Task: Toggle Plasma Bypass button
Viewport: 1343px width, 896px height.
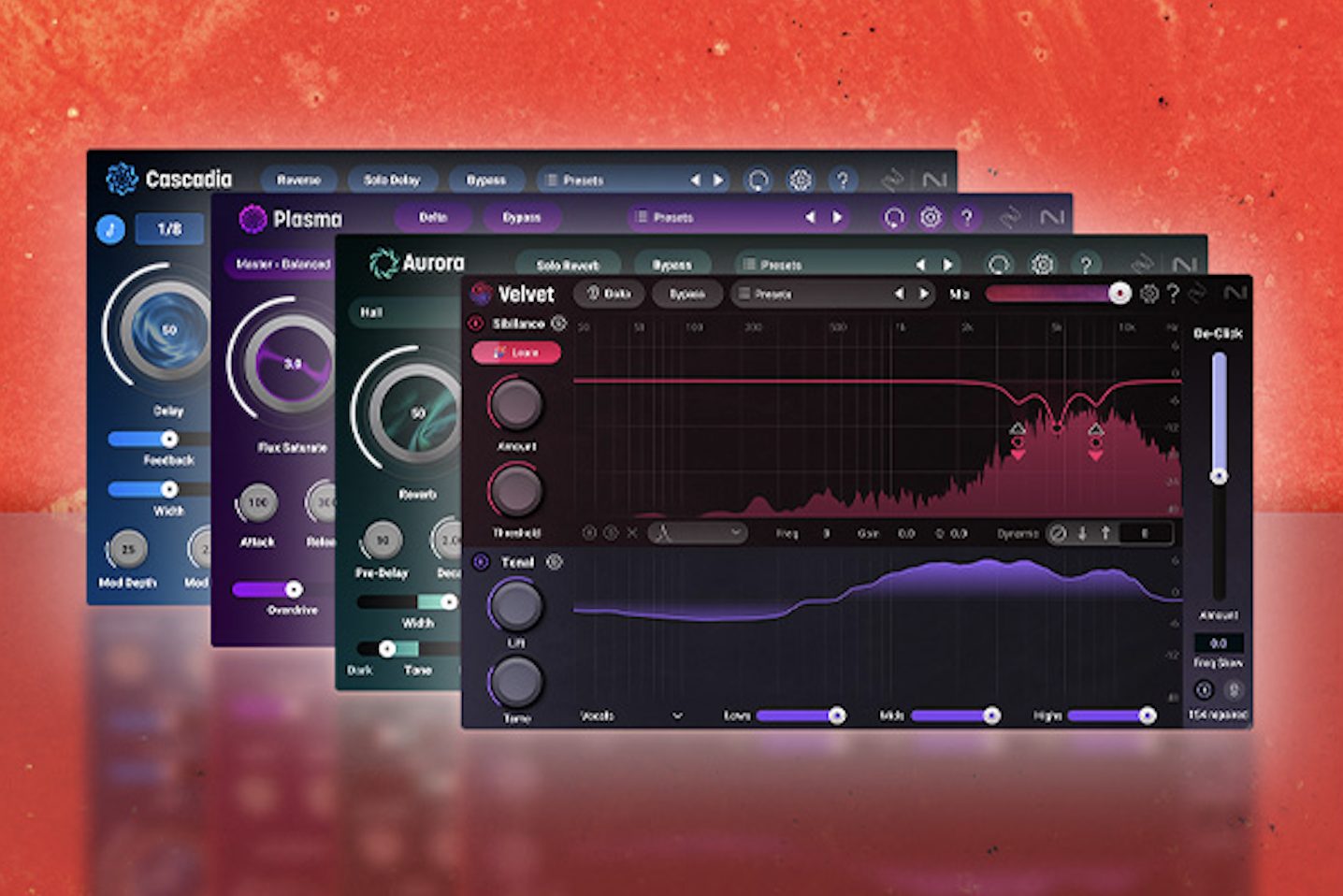Action: (522, 217)
